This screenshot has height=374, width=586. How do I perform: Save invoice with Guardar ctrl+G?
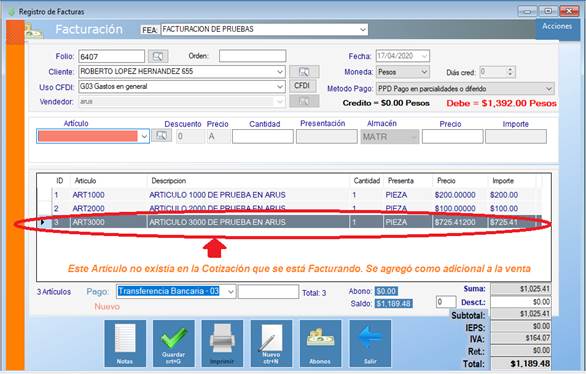pyautogui.click(x=173, y=343)
